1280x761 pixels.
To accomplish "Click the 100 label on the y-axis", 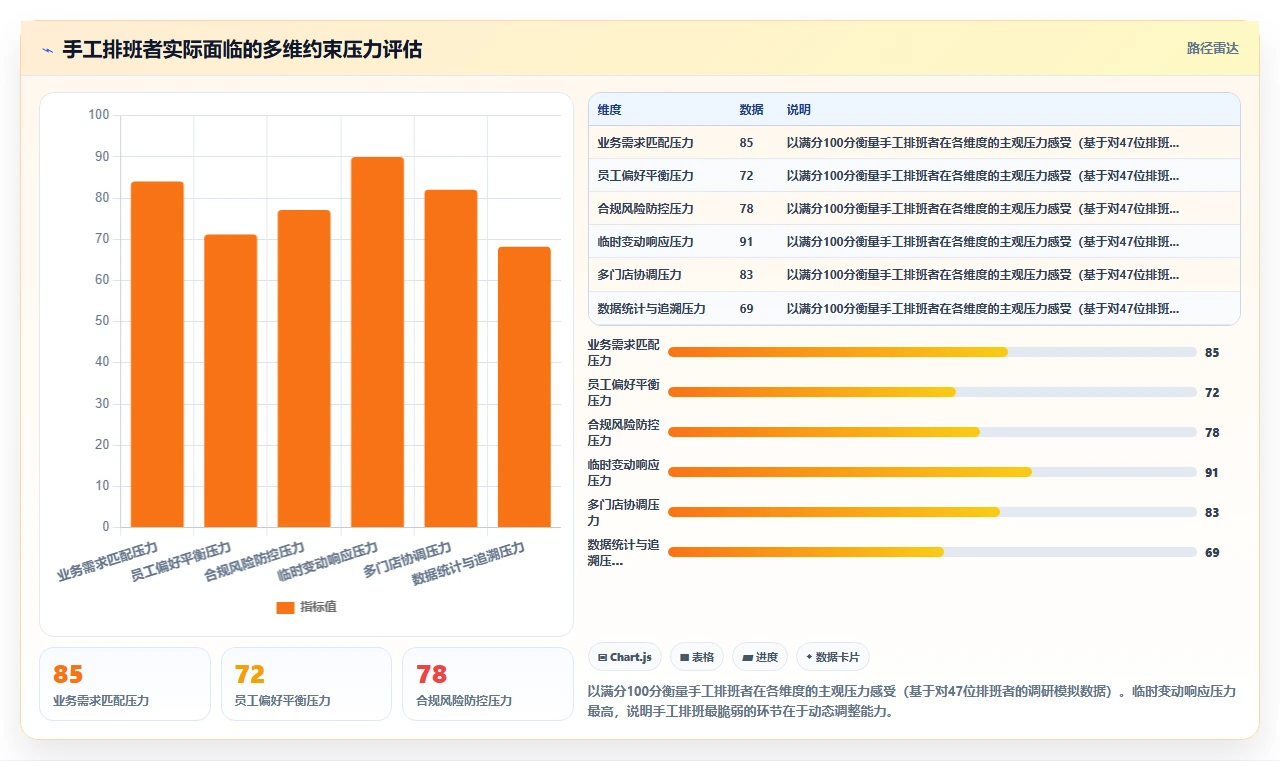I will point(99,115).
